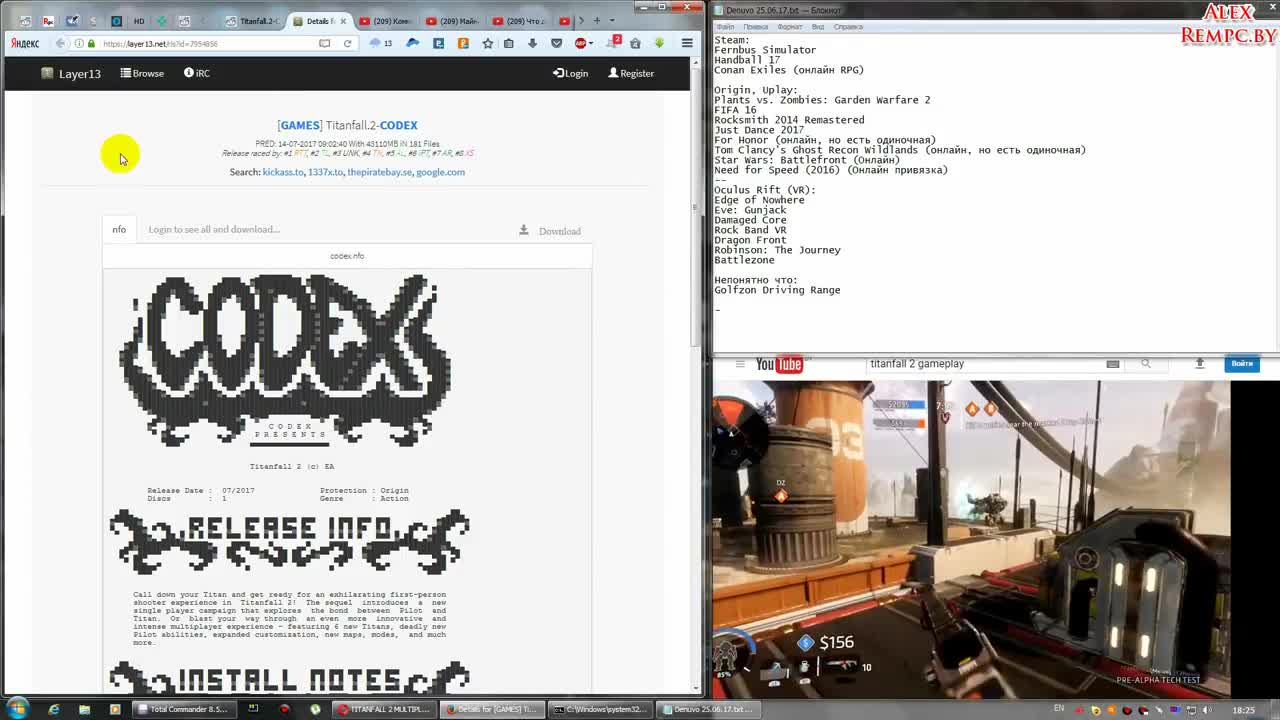This screenshot has width=1280, height=720.
Task: Click the Download button above the nfo
Action: coord(550,231)
